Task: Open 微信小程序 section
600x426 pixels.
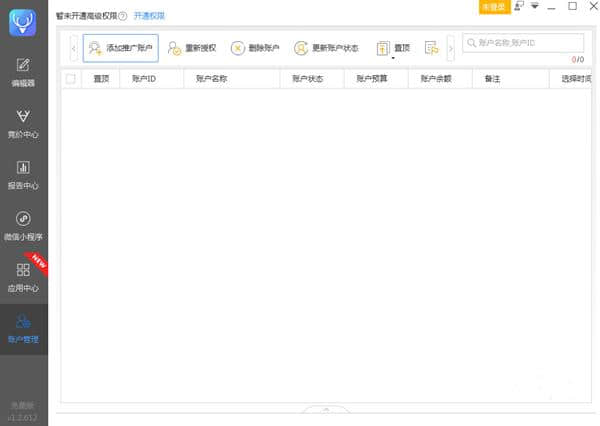Action: (23, 226)
